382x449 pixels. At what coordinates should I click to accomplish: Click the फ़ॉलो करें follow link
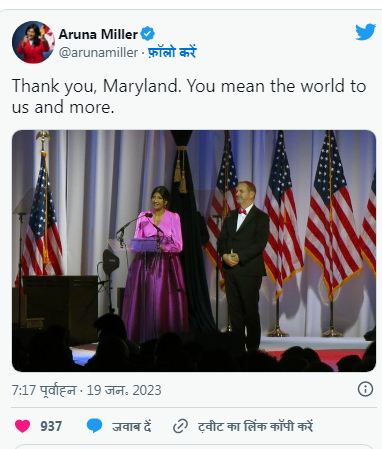[x=172, y=52]
